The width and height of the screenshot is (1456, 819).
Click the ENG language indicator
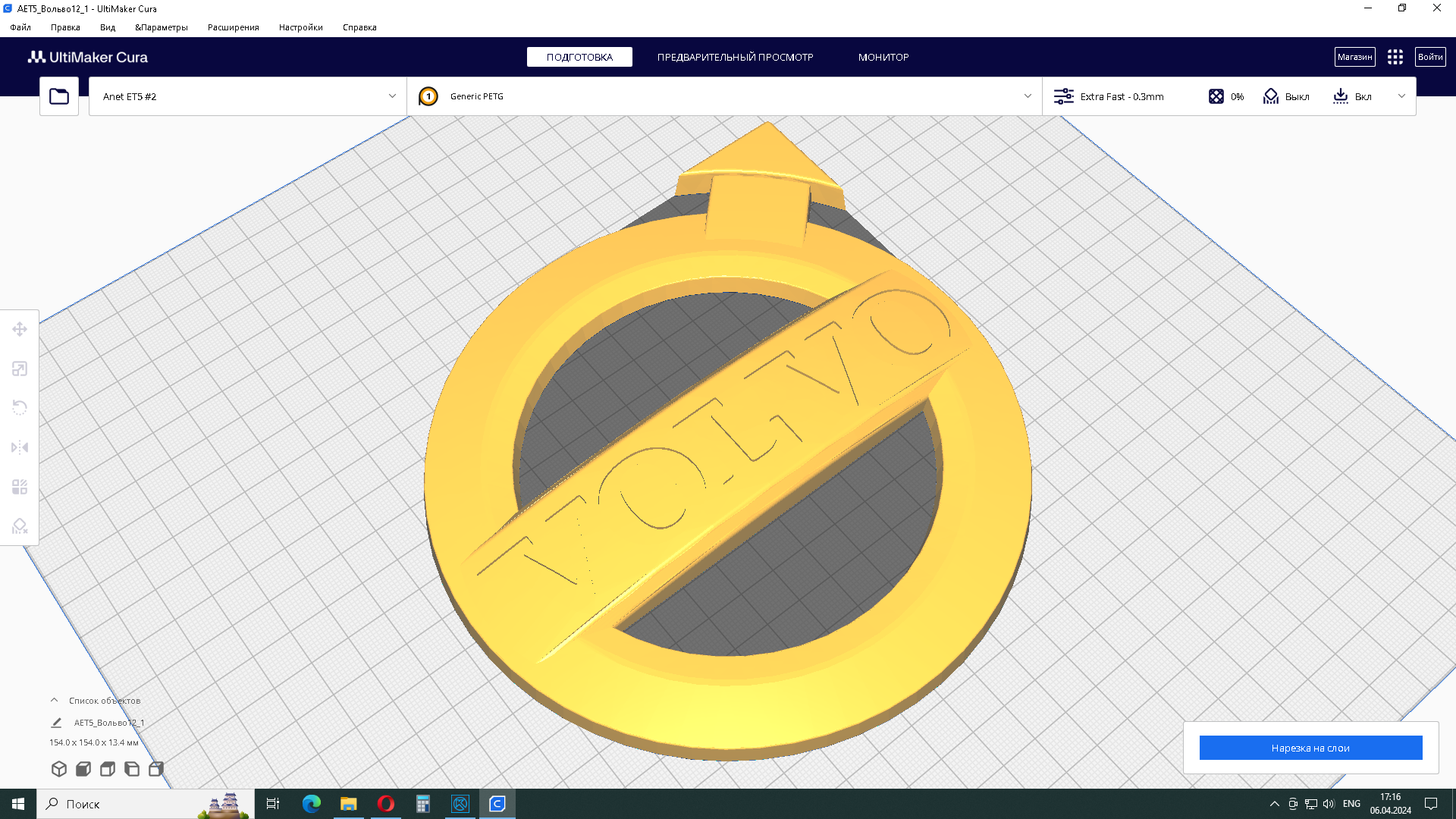click(x=1351, y=804)
